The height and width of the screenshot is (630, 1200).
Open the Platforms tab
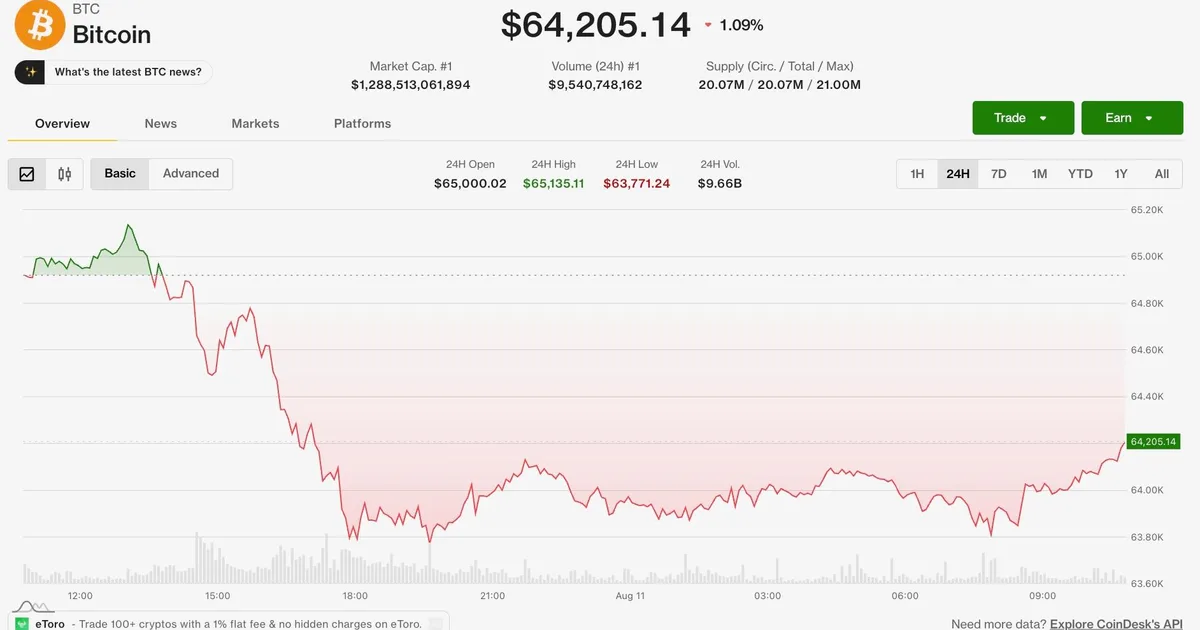click(x=362, y=124)
